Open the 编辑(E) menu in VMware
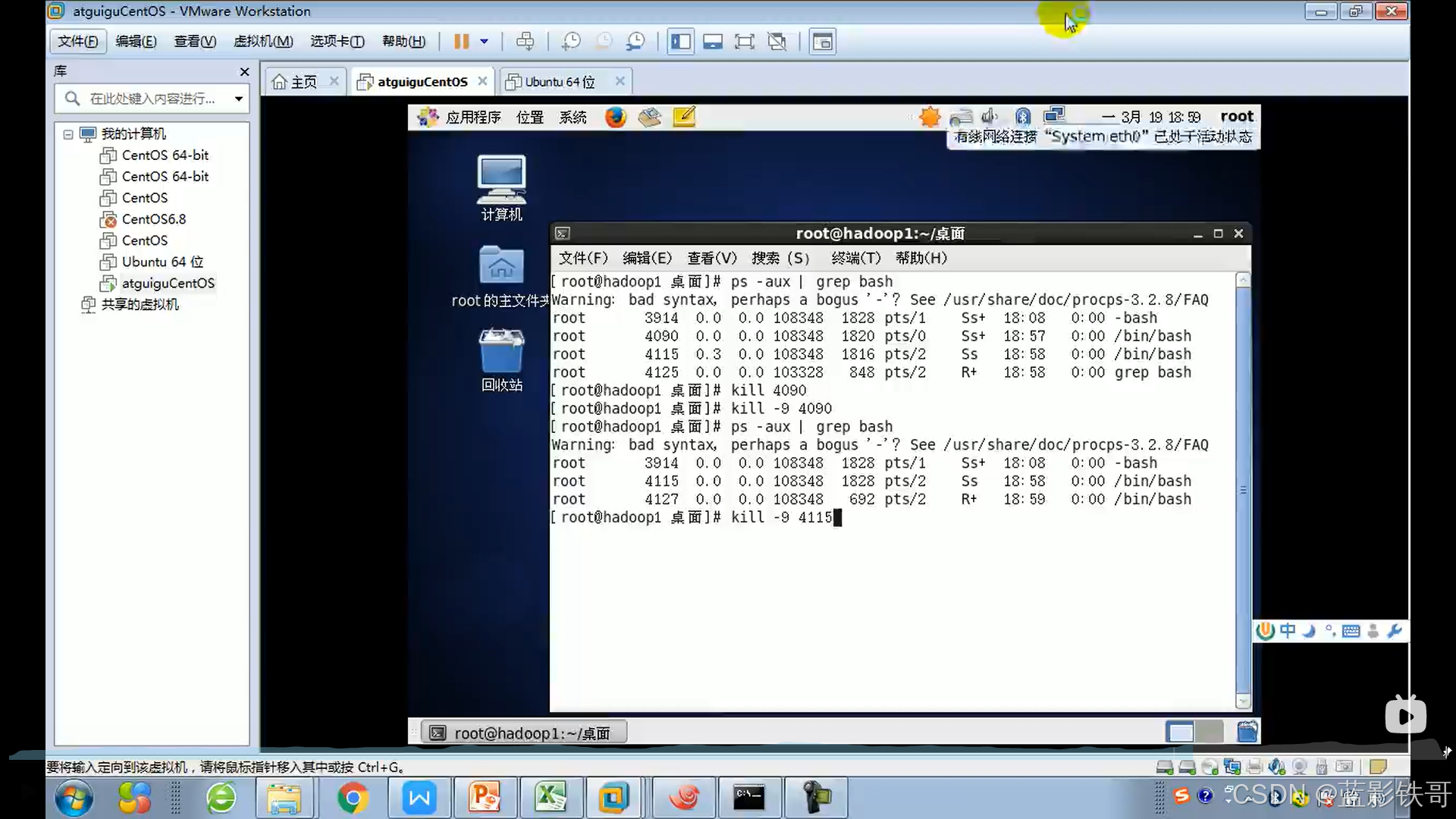 tap(136, 42)
